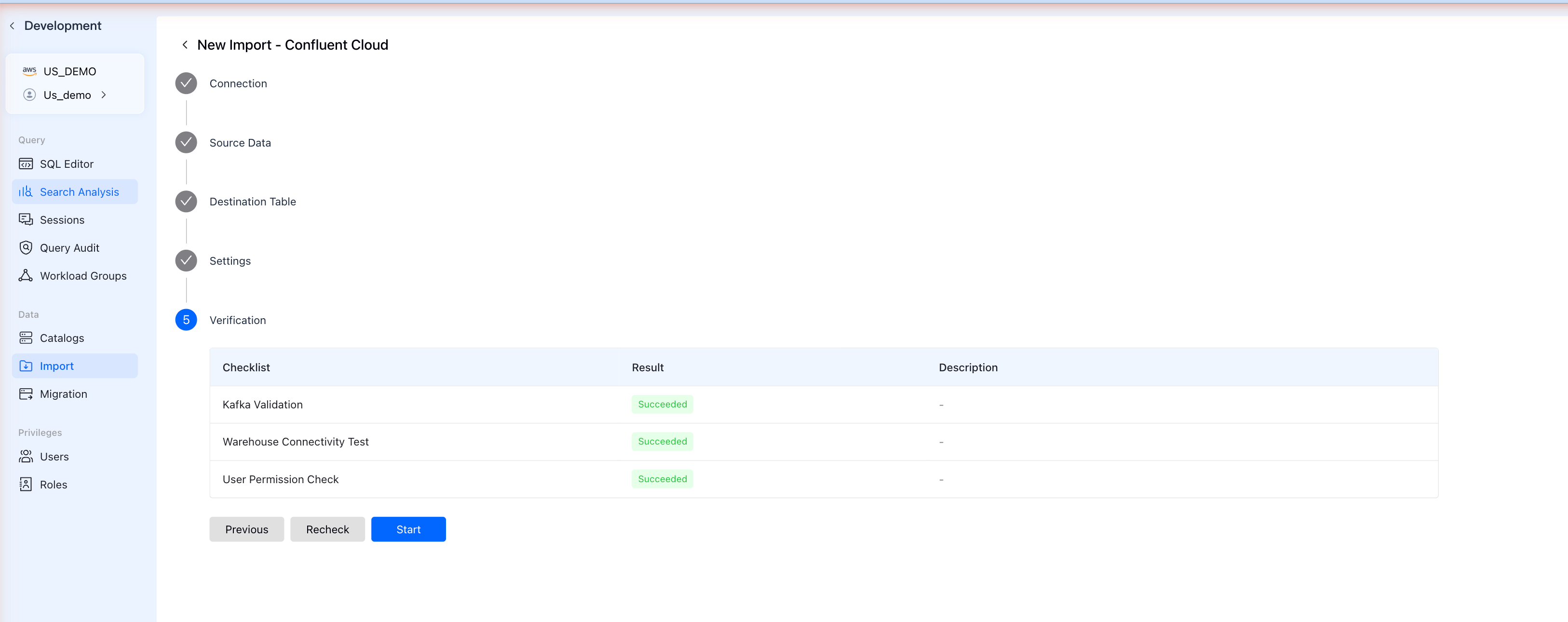1568x622 pixels.
Task: Click the Recheck button
Action: click(x=327, y=529)
